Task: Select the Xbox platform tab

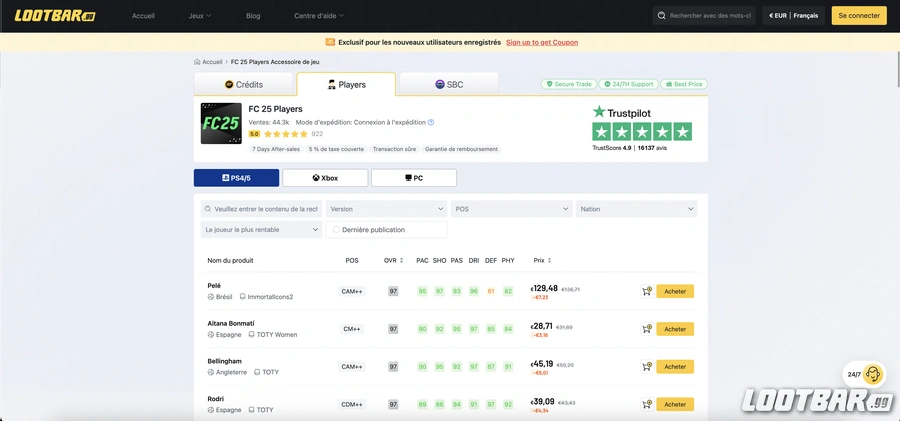Action: pyautogui.click(x=325, y=178)
